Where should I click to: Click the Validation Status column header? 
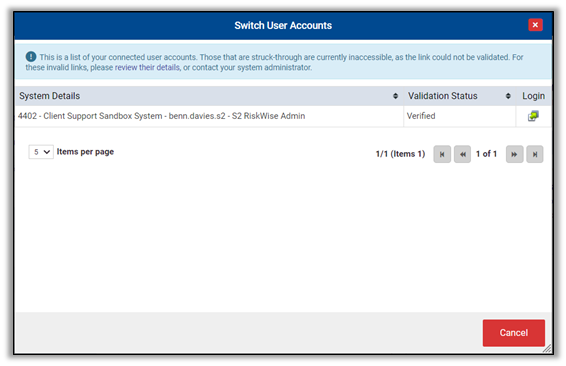click(x=460, y=96)
